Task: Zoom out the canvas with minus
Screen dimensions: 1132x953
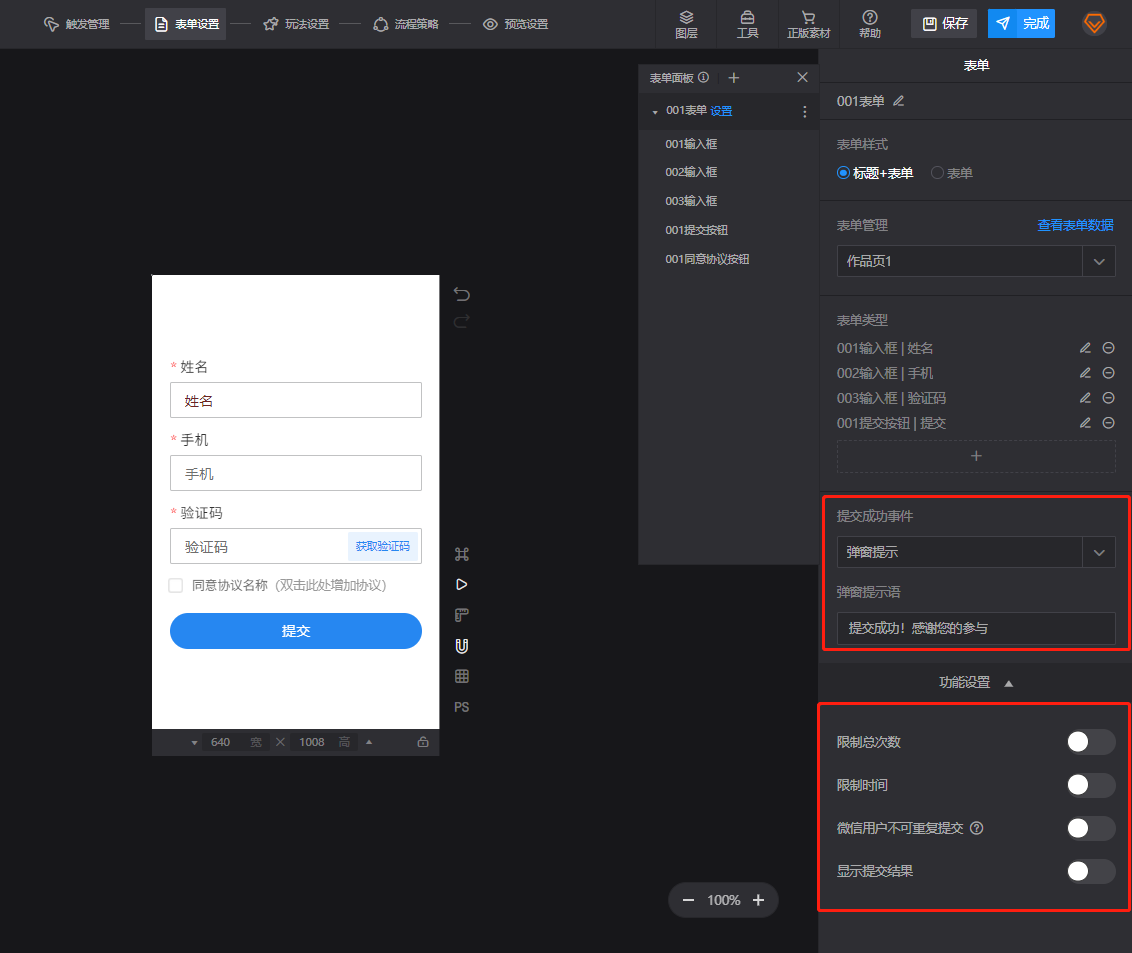Action: pyautogui.click(x=688, y=900)
